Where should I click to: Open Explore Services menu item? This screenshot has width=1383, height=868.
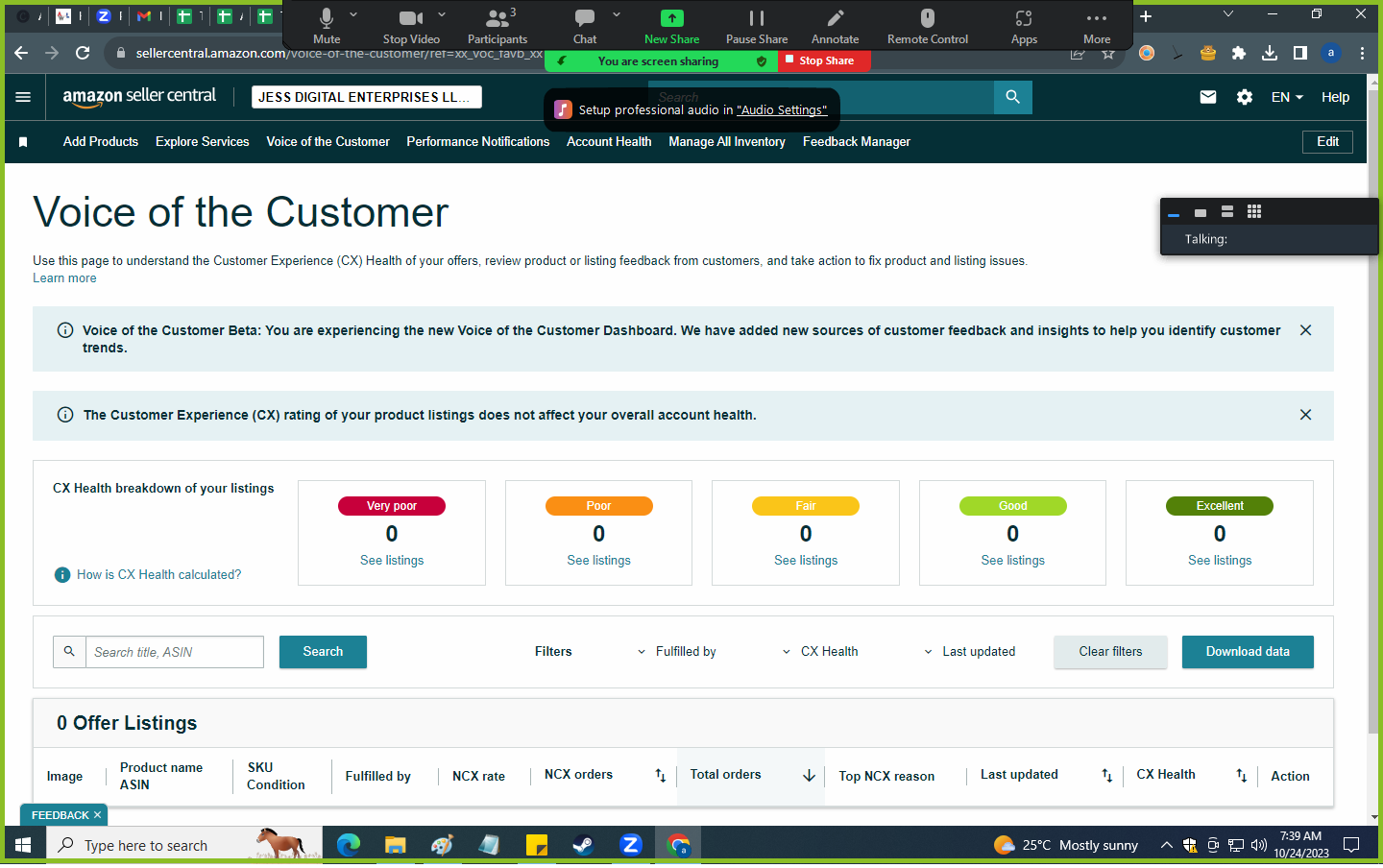click(203, 142)
